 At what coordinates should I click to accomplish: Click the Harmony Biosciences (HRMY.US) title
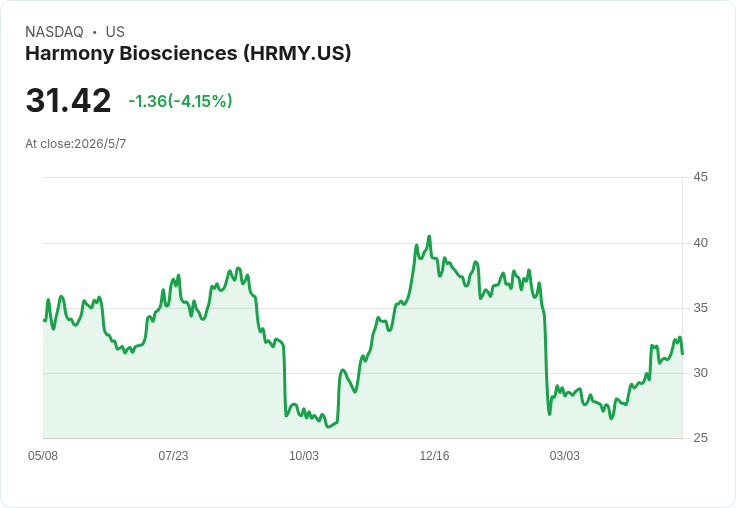(x=188, y=54)
